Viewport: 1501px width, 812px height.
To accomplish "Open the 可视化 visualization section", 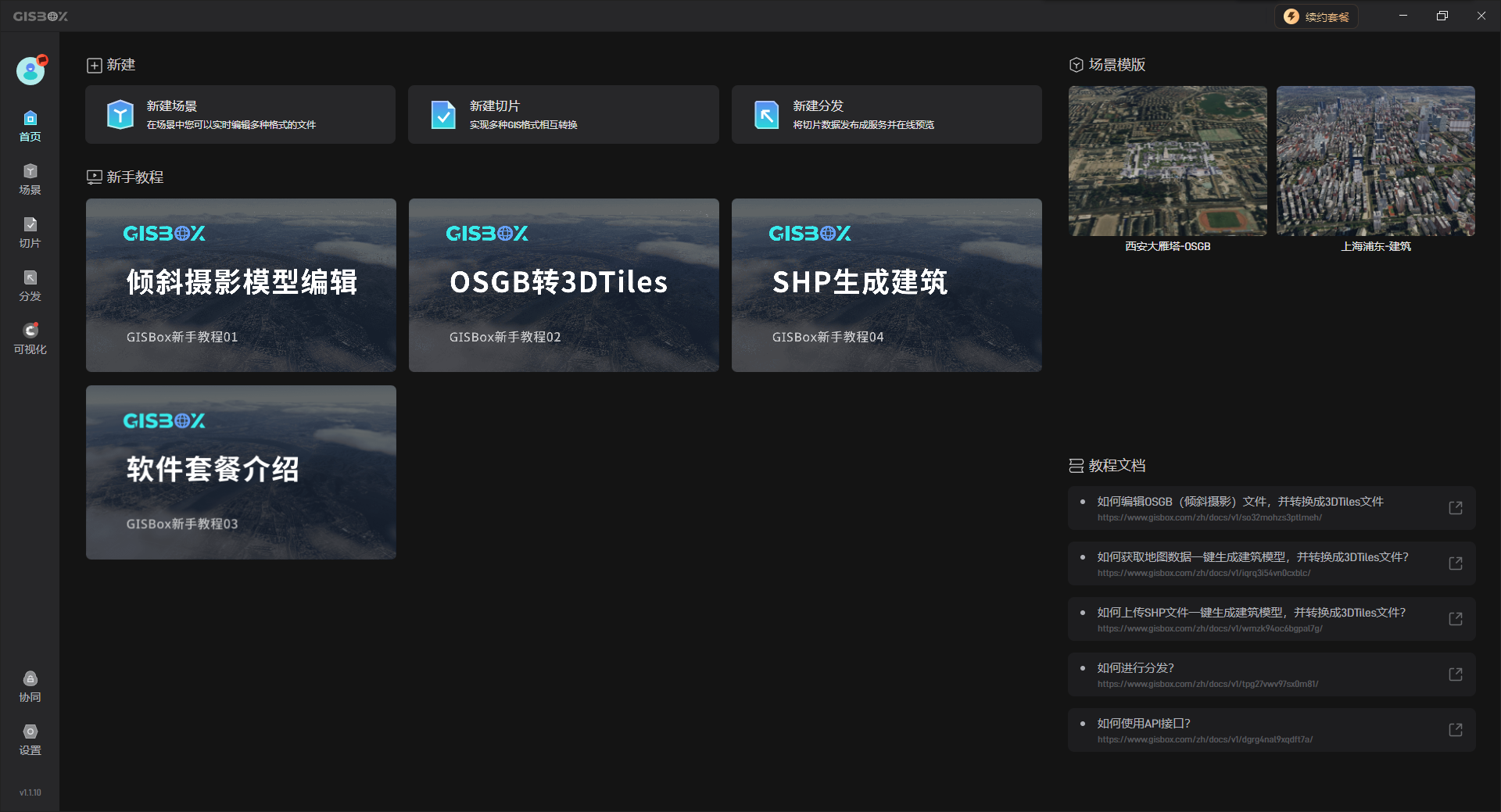I will coord(30,338).
